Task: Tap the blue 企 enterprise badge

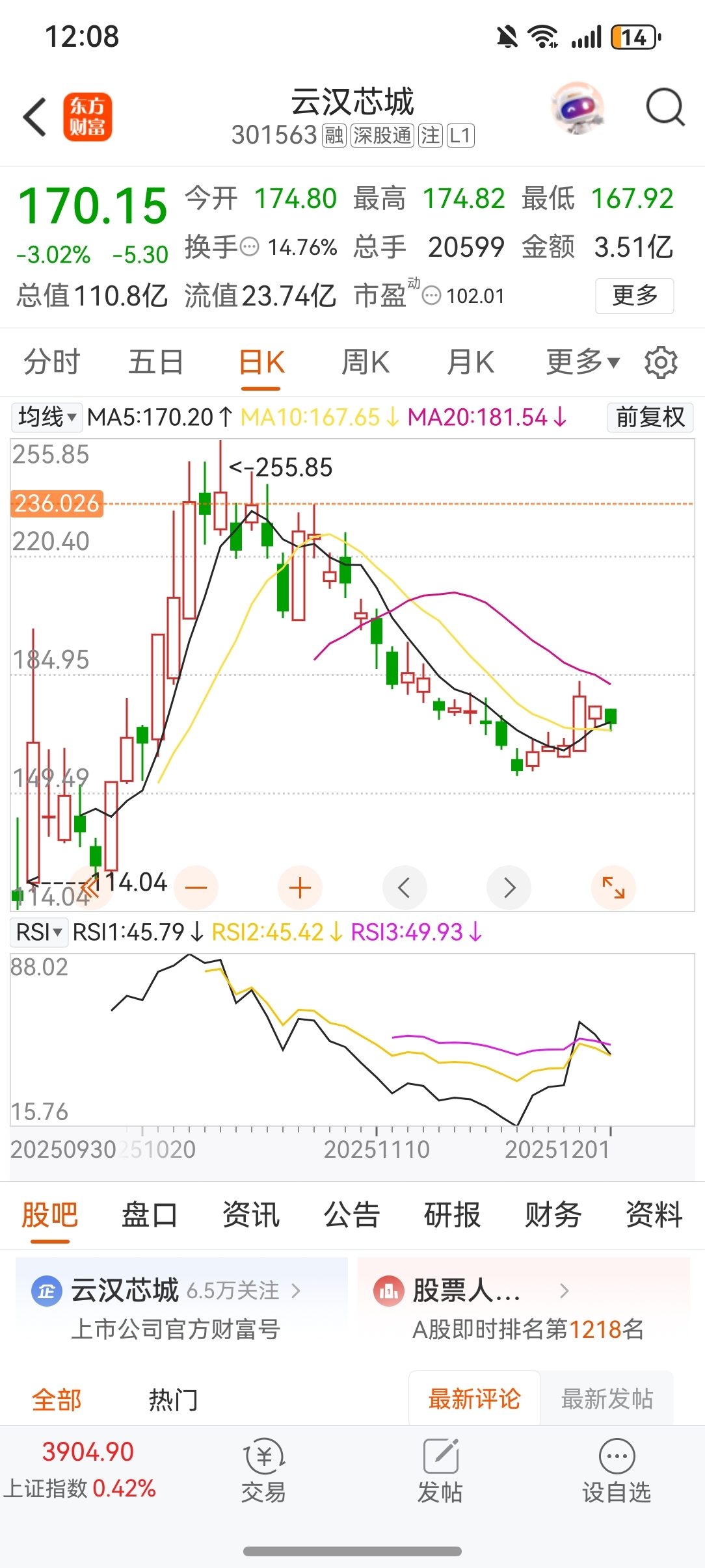Action: pyautogui.click(x=47, y=1291)
